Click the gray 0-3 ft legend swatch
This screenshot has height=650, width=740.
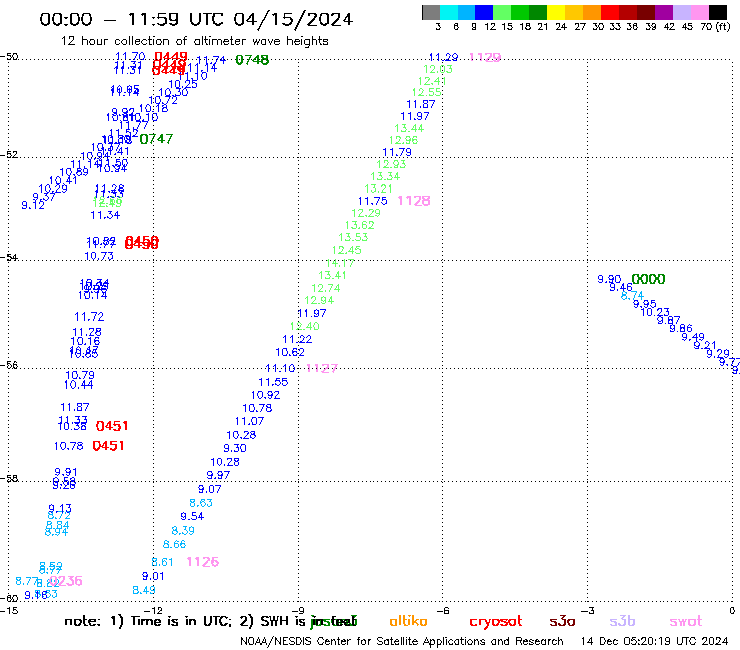pos(431,12)
